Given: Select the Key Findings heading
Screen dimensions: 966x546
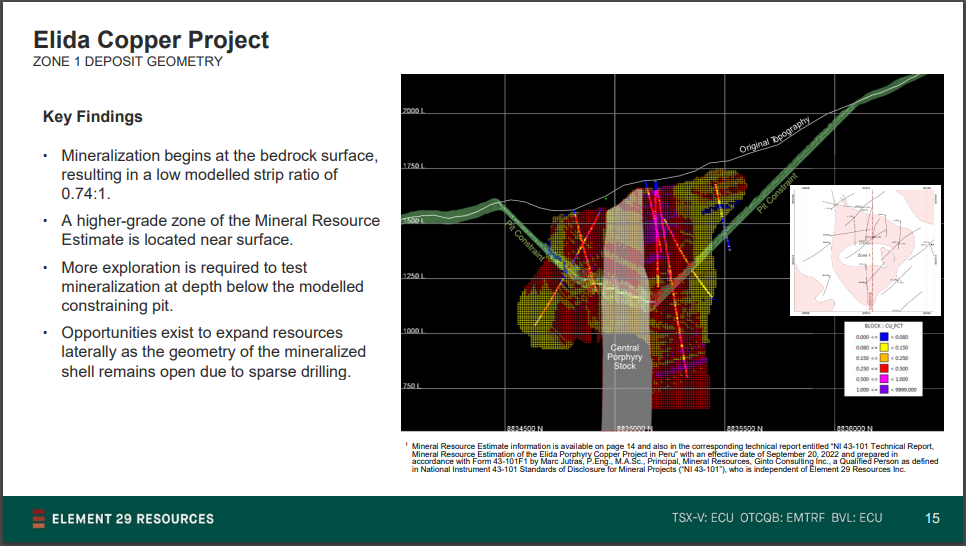Looking at the screenshot, I should point(93,117).
